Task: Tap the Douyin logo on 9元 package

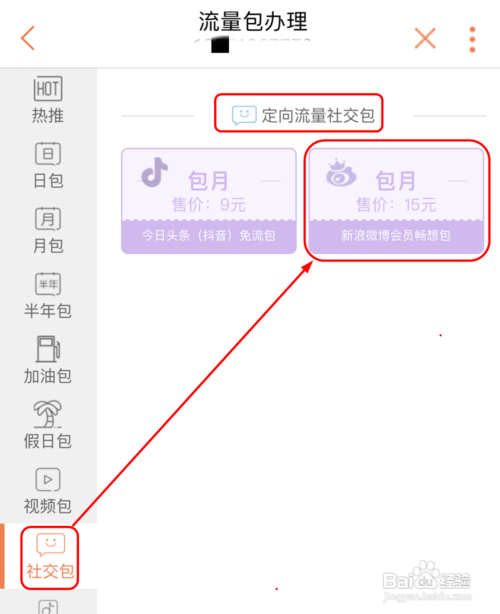Action: [x=154, y=172]
